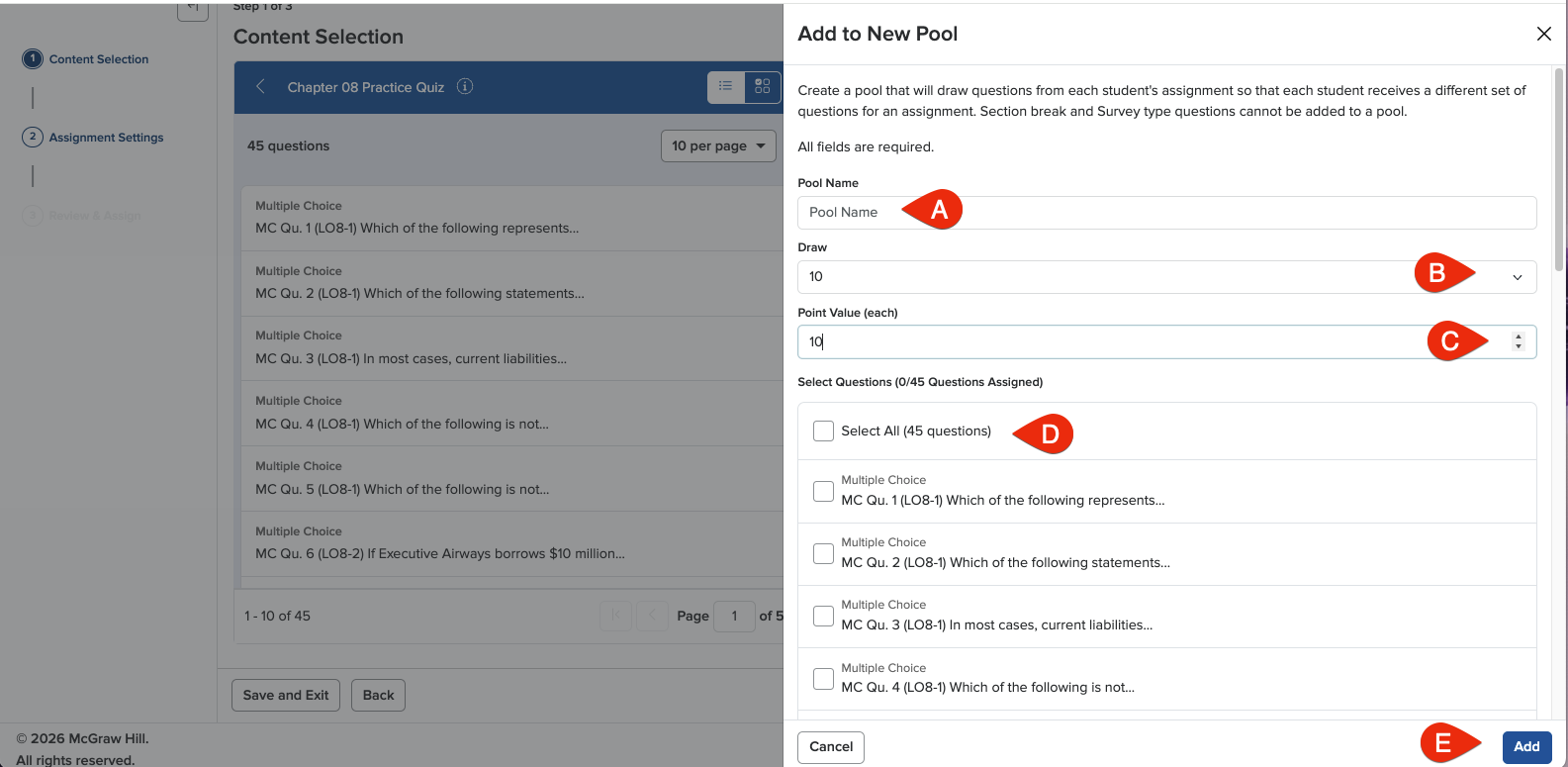The width and height of the screenshot is (1568, 767).
Task: Check the Select All (45 questions) box
Action: click(823, 431)
